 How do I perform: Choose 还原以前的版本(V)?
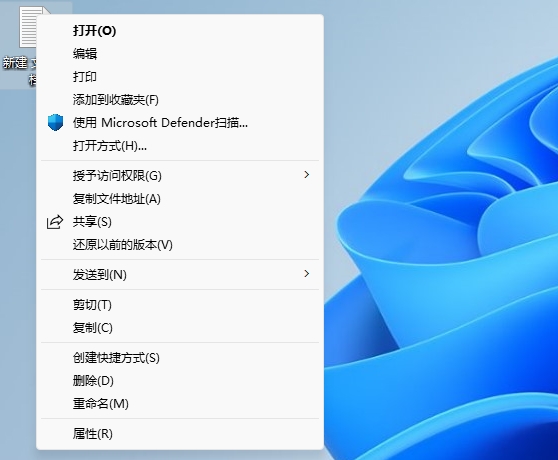(x=180, y=244)
